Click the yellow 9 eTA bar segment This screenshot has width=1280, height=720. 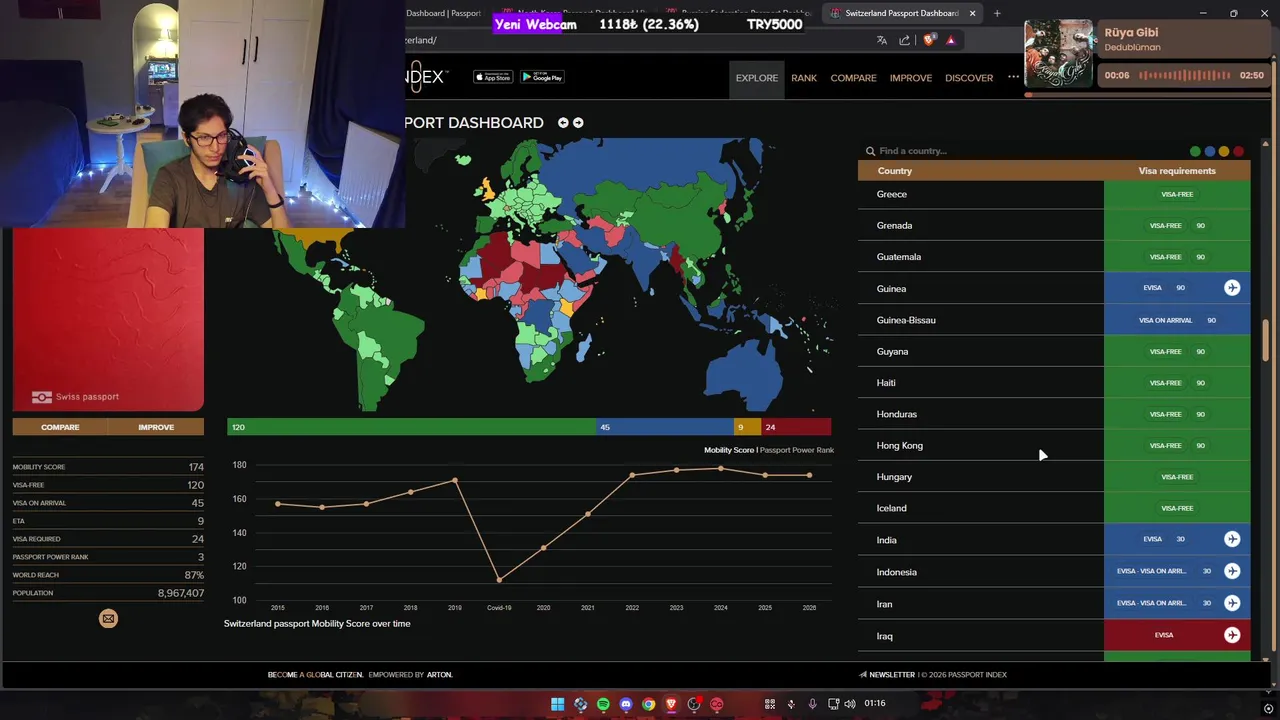pyautogui.click(x=747, y=427)
